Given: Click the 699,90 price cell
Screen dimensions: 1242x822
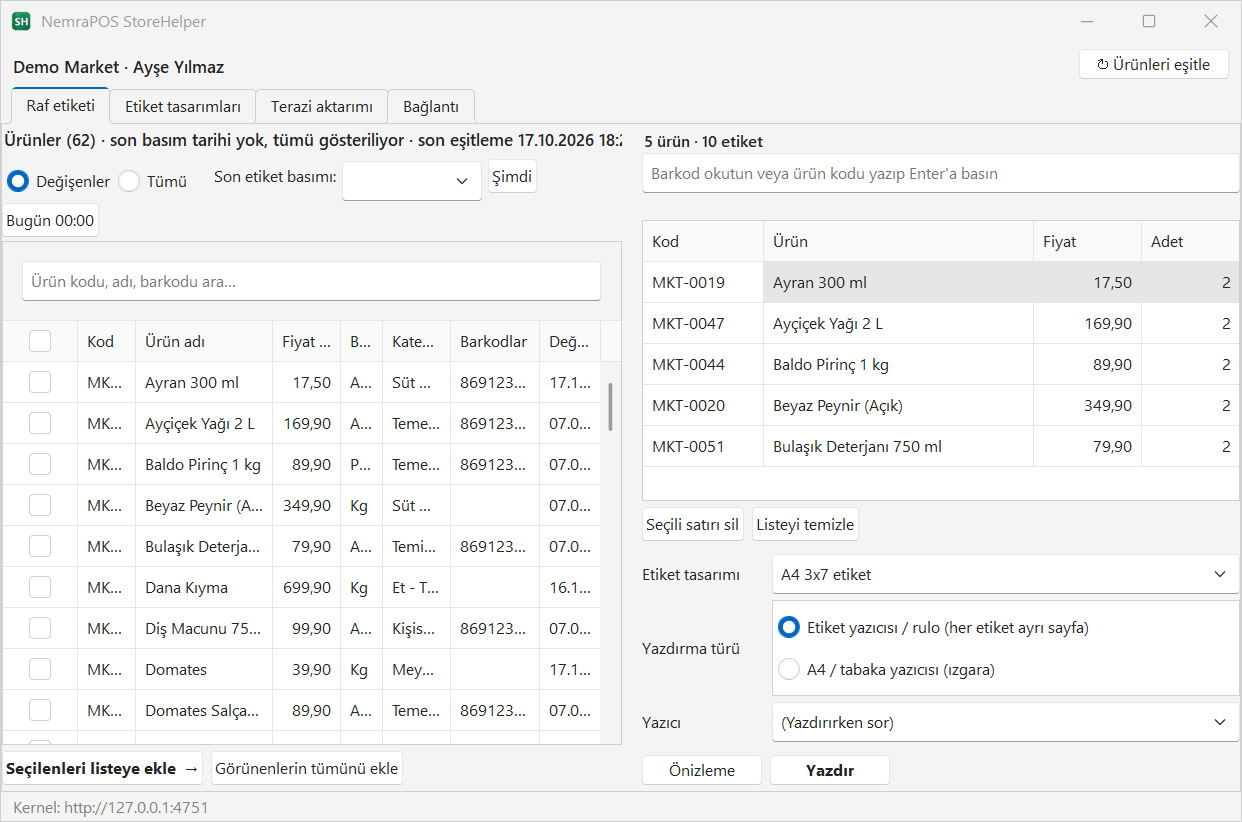Looking at the screenshot, I should [x=307, y=587].
